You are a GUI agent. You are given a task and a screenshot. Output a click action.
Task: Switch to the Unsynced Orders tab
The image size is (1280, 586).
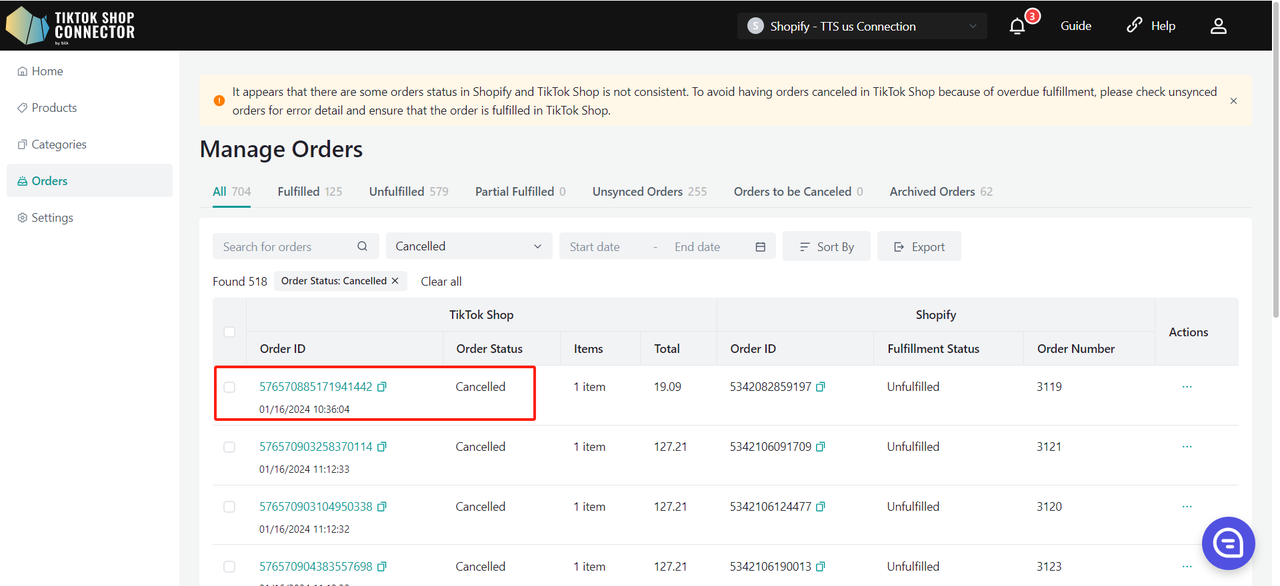click(649, 192)
